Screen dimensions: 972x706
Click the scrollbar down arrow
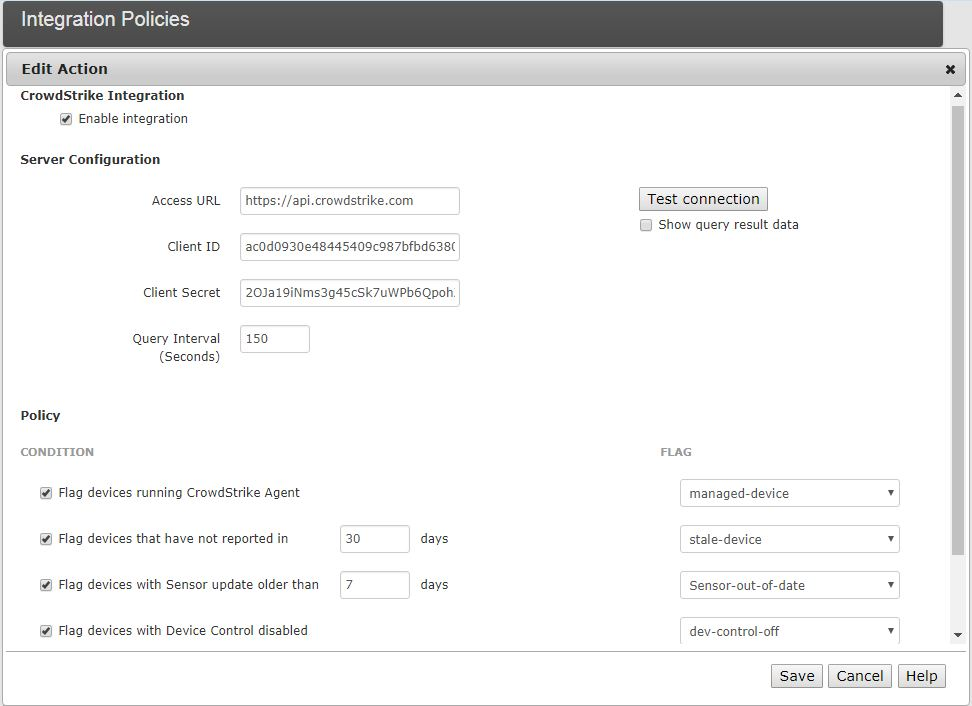(x=958, y=635)
